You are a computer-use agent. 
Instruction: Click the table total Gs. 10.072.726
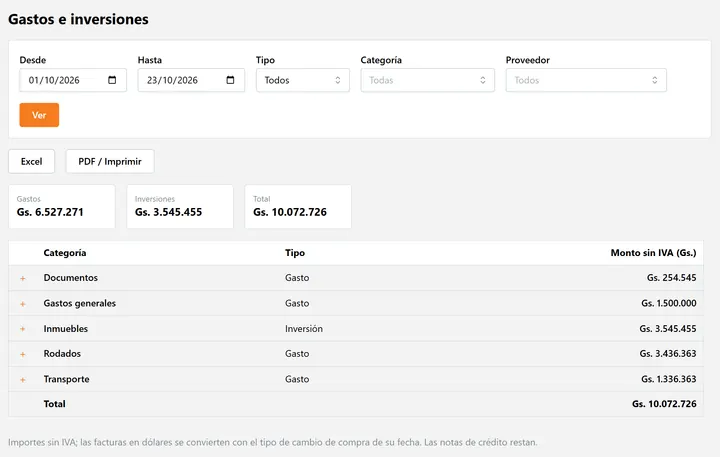pyautogui.click(x=664, y=404)
